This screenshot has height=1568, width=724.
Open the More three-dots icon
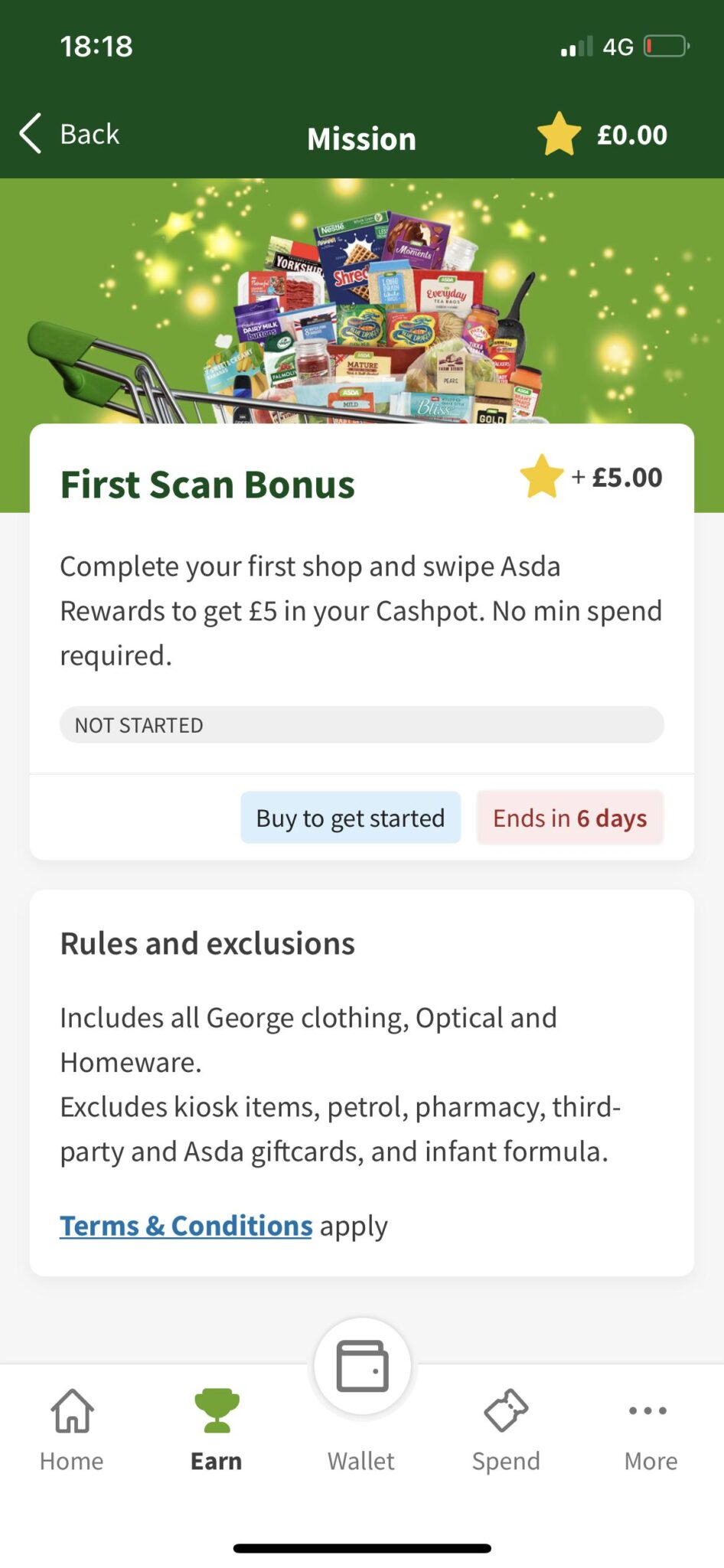(648, 1410)
